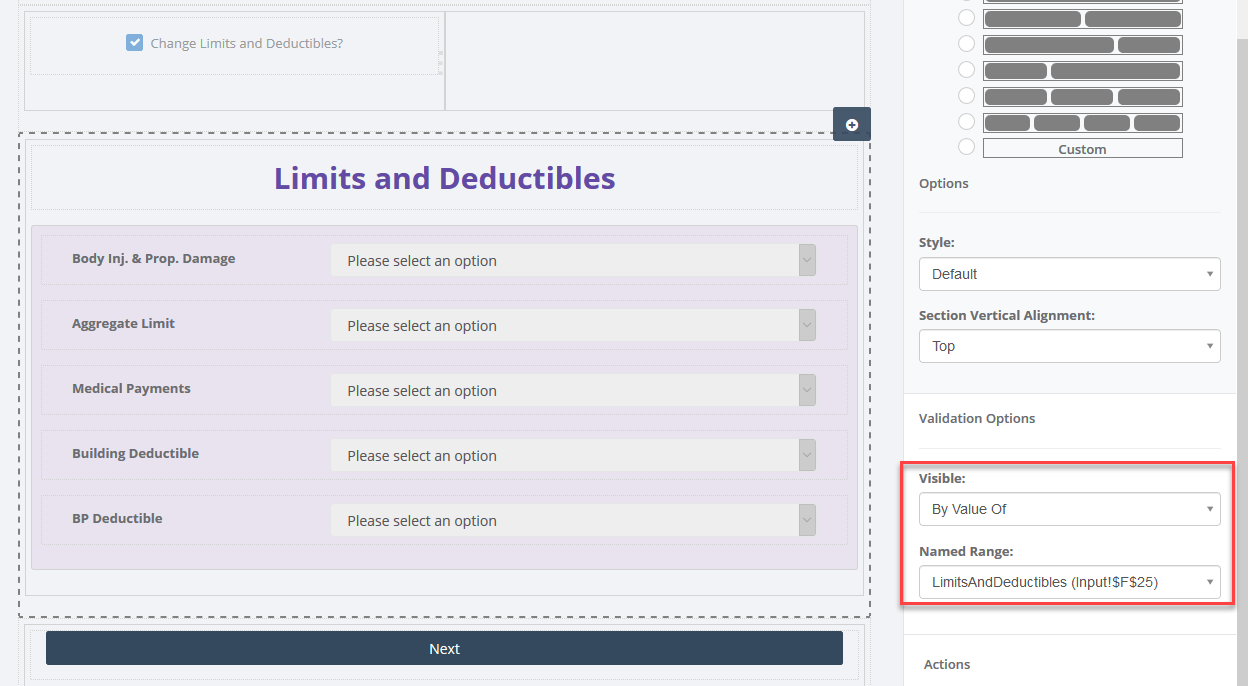Click the add new section plus icon

(x=851, y=124)
